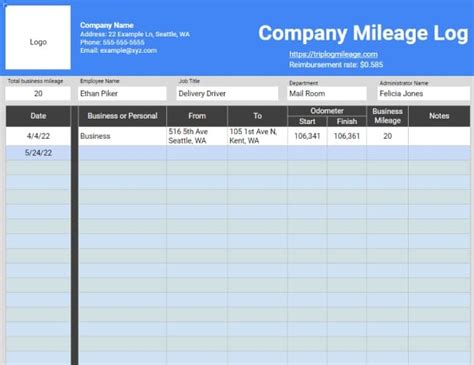Edit the Employee Name field Ethan Piker
474x365 pixels.
[x=122, y=94]
